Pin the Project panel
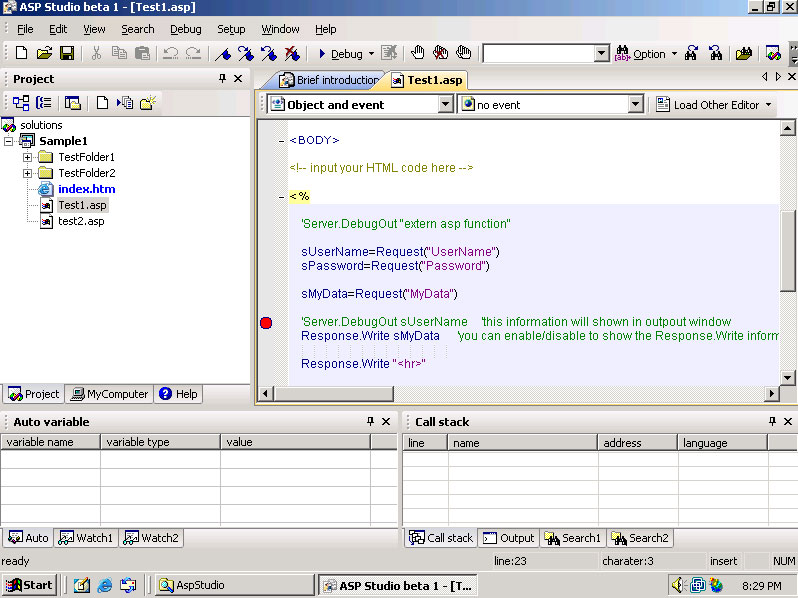This screenshot has width=798, height=598. 222,78
